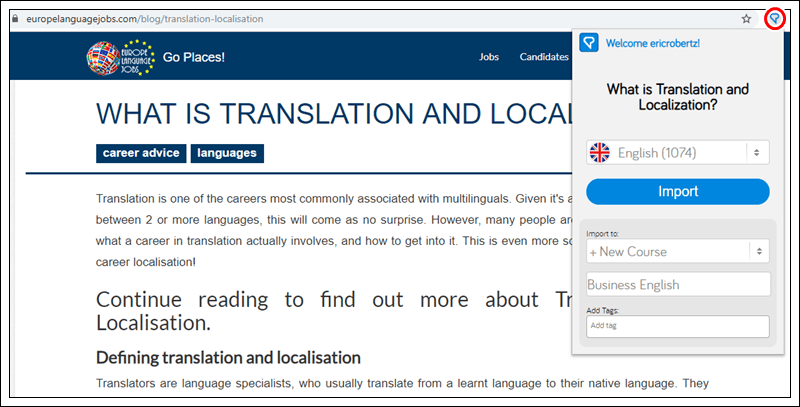Open the Jobs menu item
This screenshot has height=407, width=800.
tap(489, 57)
